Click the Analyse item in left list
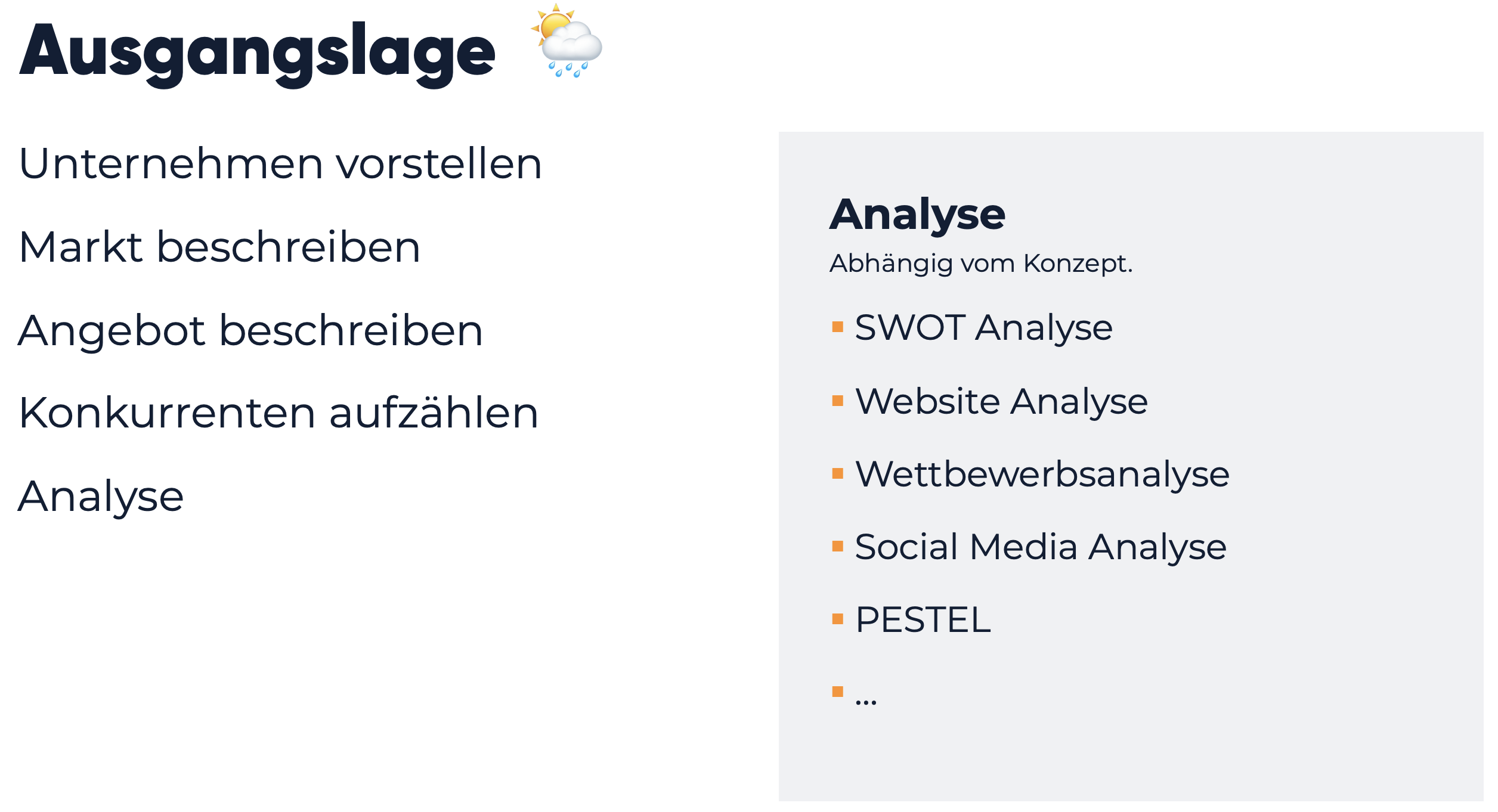 [x=101, y=497]
